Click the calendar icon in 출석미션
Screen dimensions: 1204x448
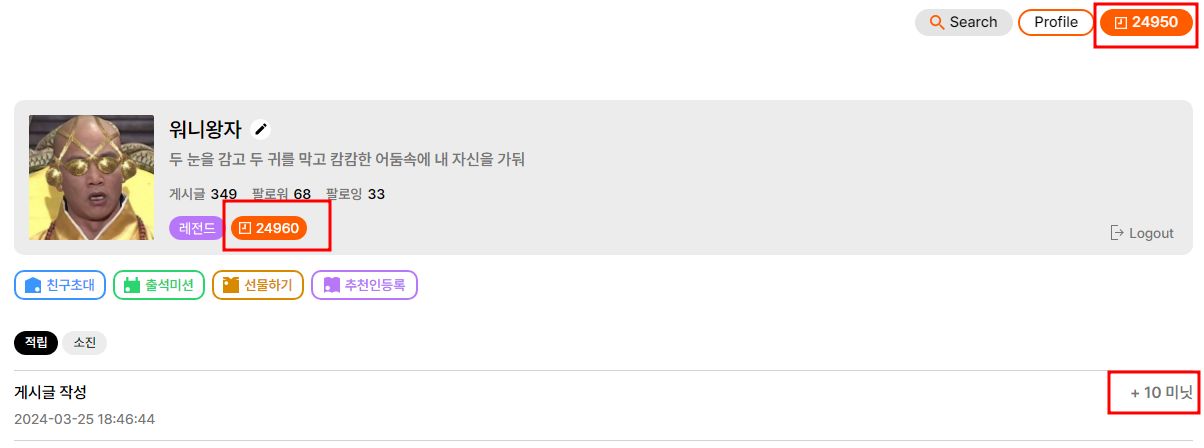pyautogui.click(x=131, y=285)
